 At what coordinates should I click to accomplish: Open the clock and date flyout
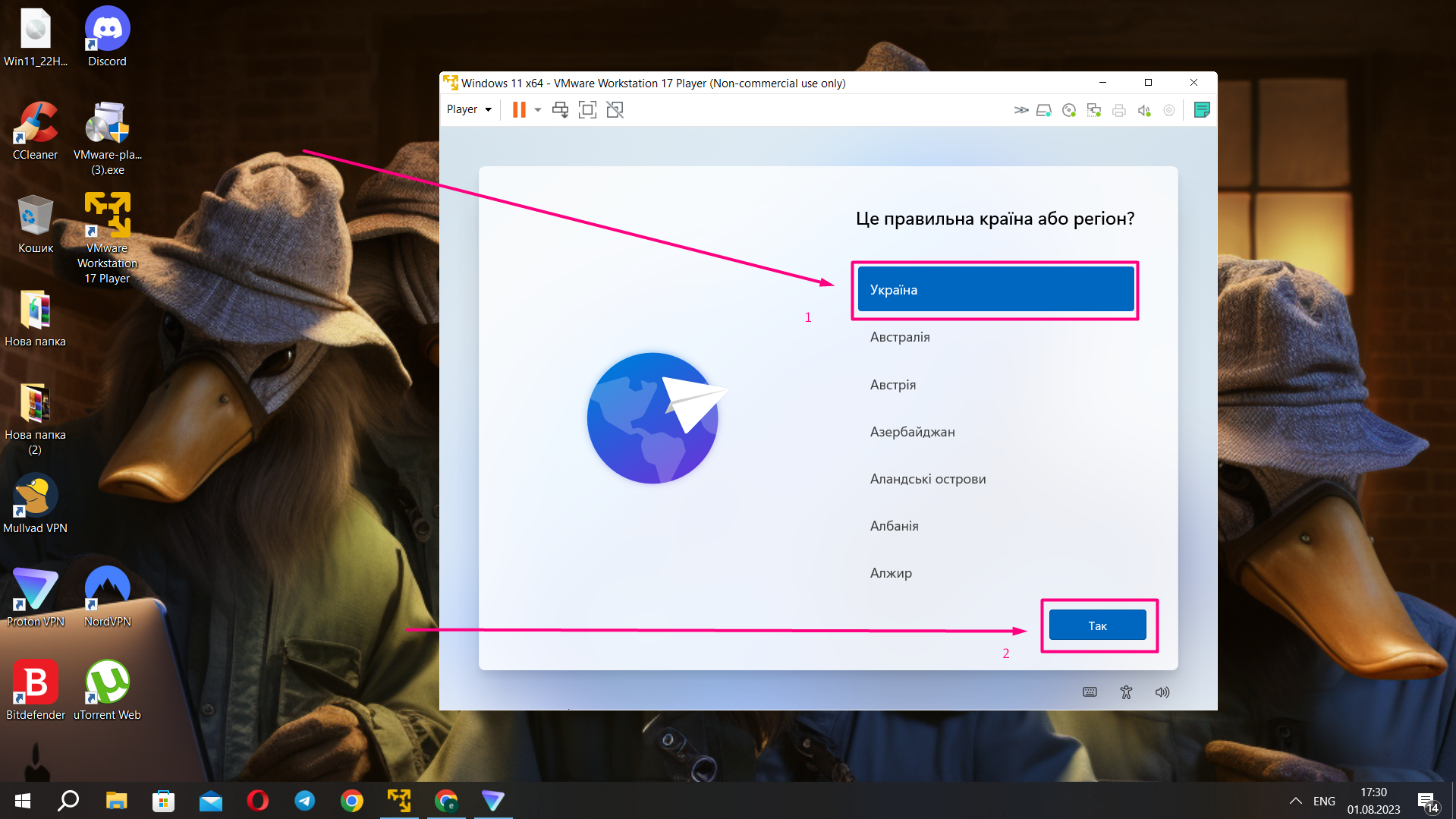(x=1373, y=801)
